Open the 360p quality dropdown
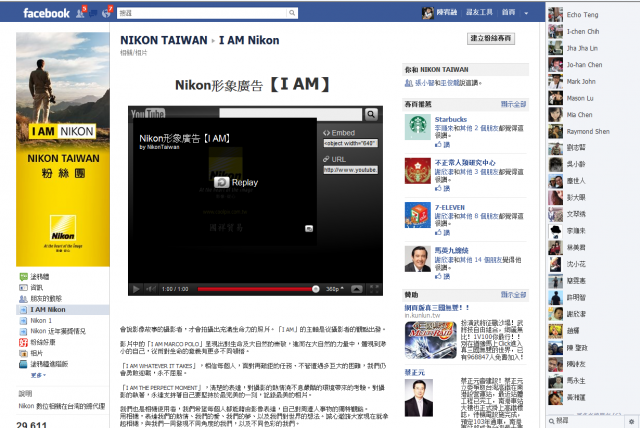Viewport: 640px width, 428px height. pyautogui.click(x=335, y=289)
